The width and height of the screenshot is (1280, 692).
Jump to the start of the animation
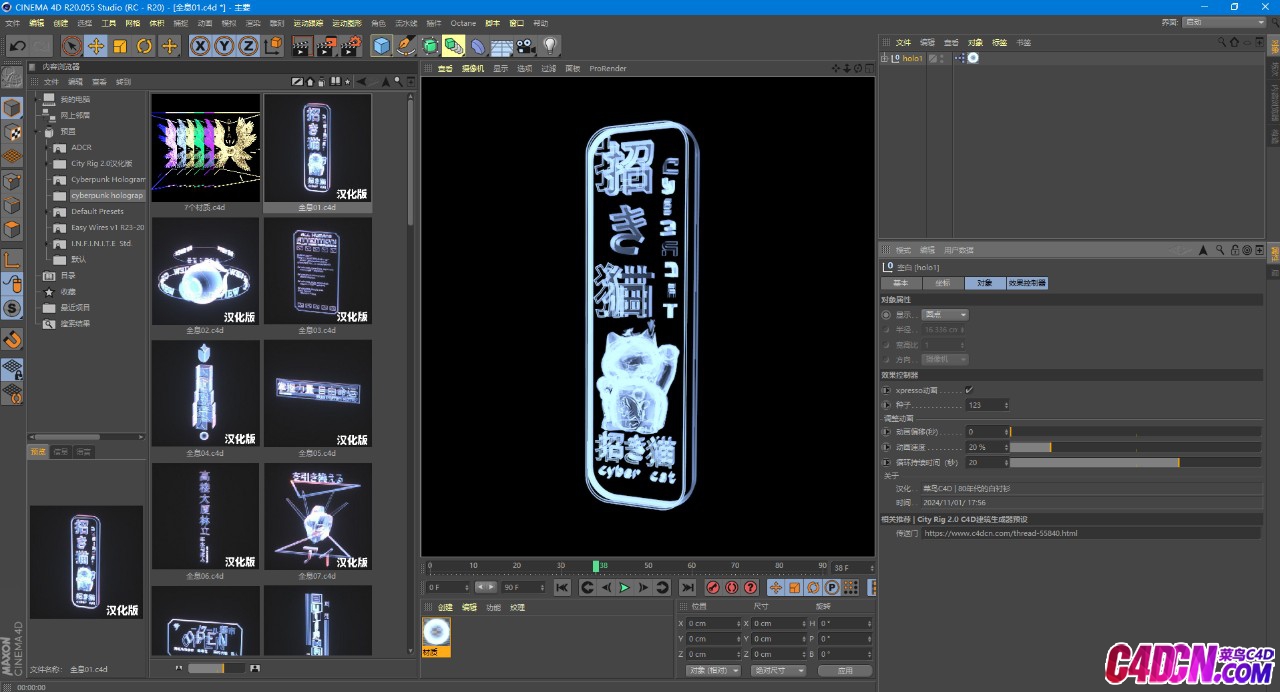[x=562, y=588]
